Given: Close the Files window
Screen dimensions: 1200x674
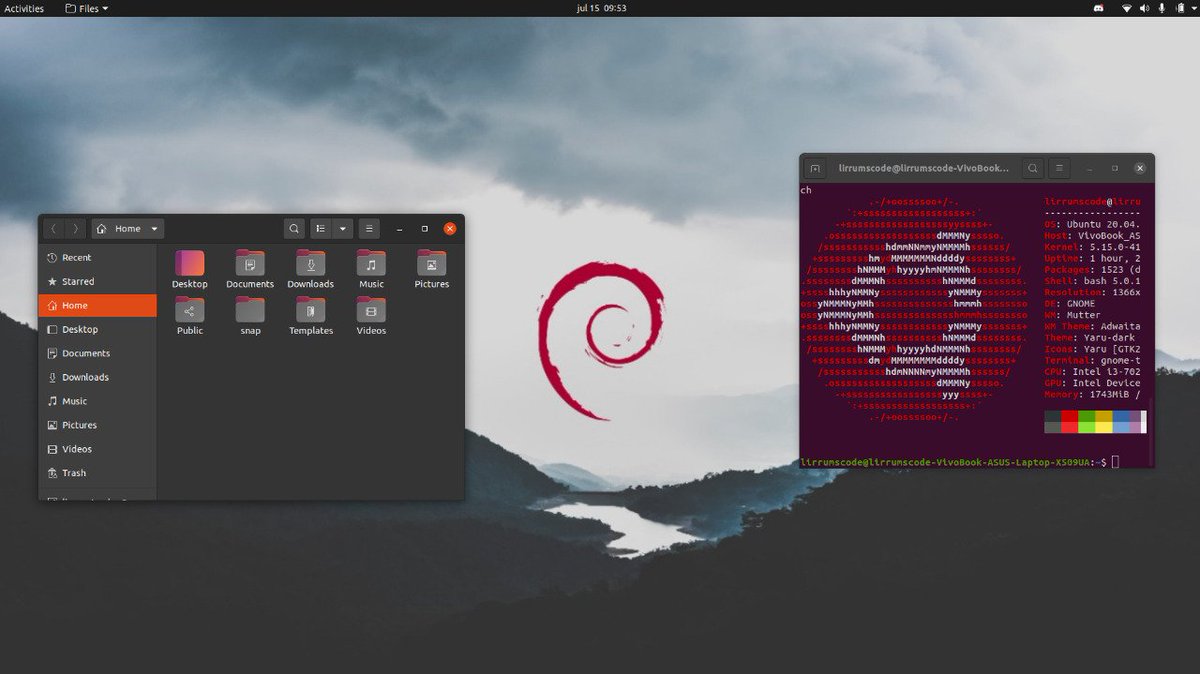Looking at the screenshot, I should click(450, 229).
